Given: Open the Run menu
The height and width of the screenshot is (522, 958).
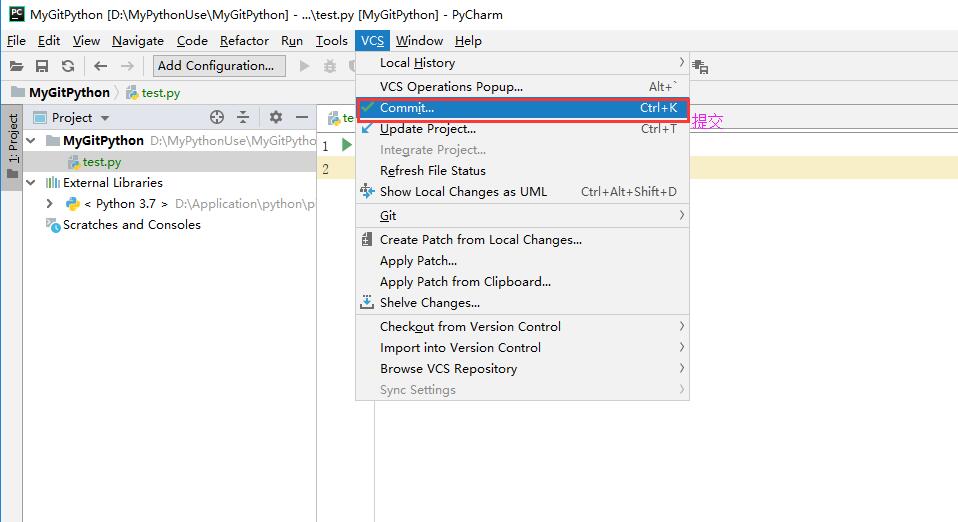Looking at the screenshot, I should click(292, 40).
